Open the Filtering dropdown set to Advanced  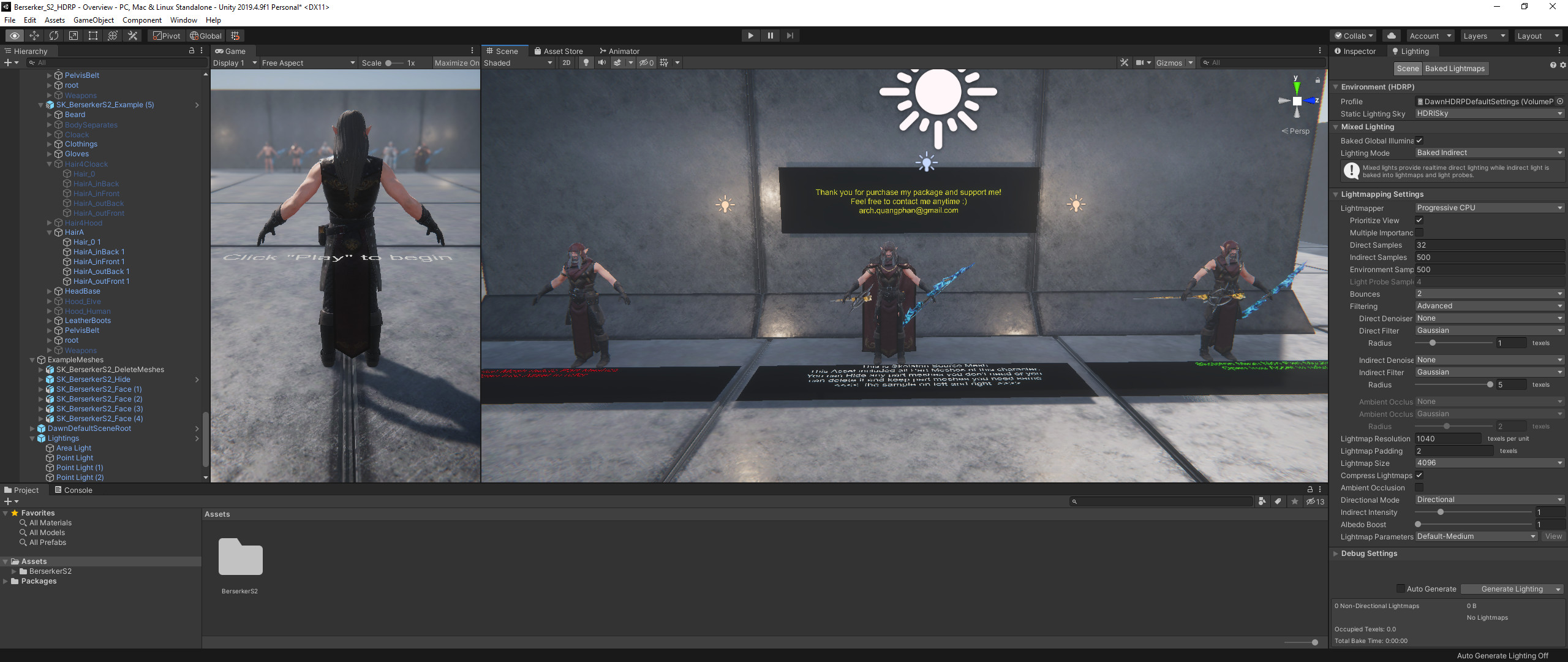[1490, 306]
